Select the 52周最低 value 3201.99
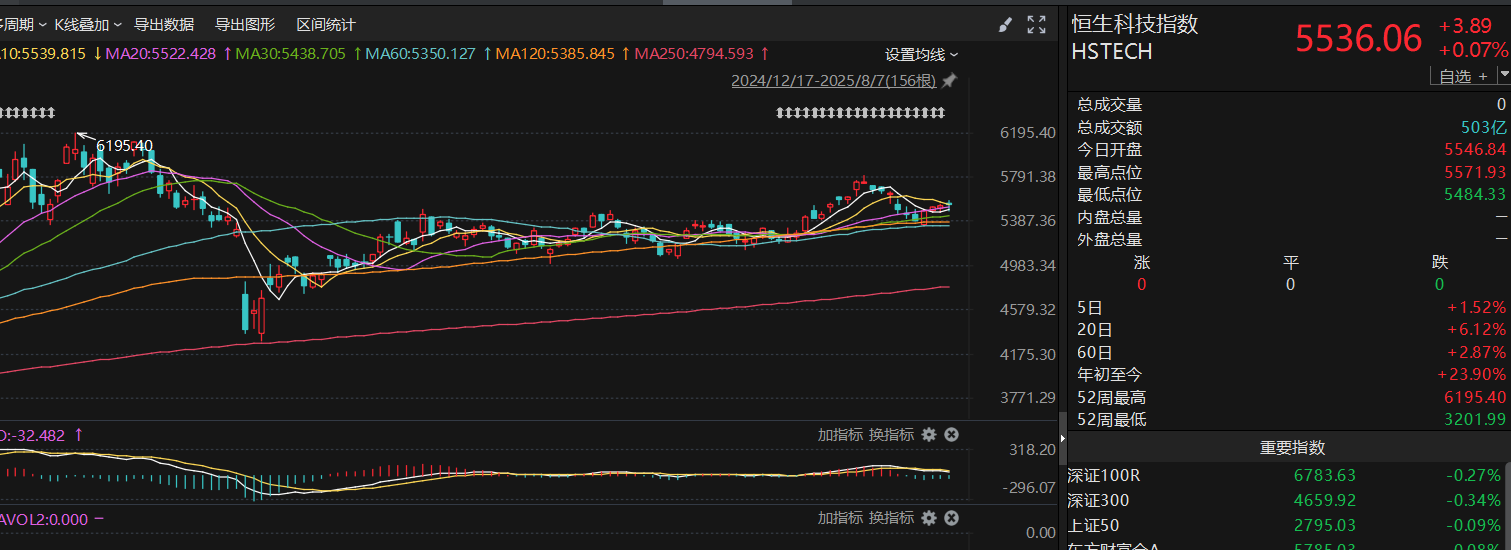Screen dimensions: 1511x550 1475,419
